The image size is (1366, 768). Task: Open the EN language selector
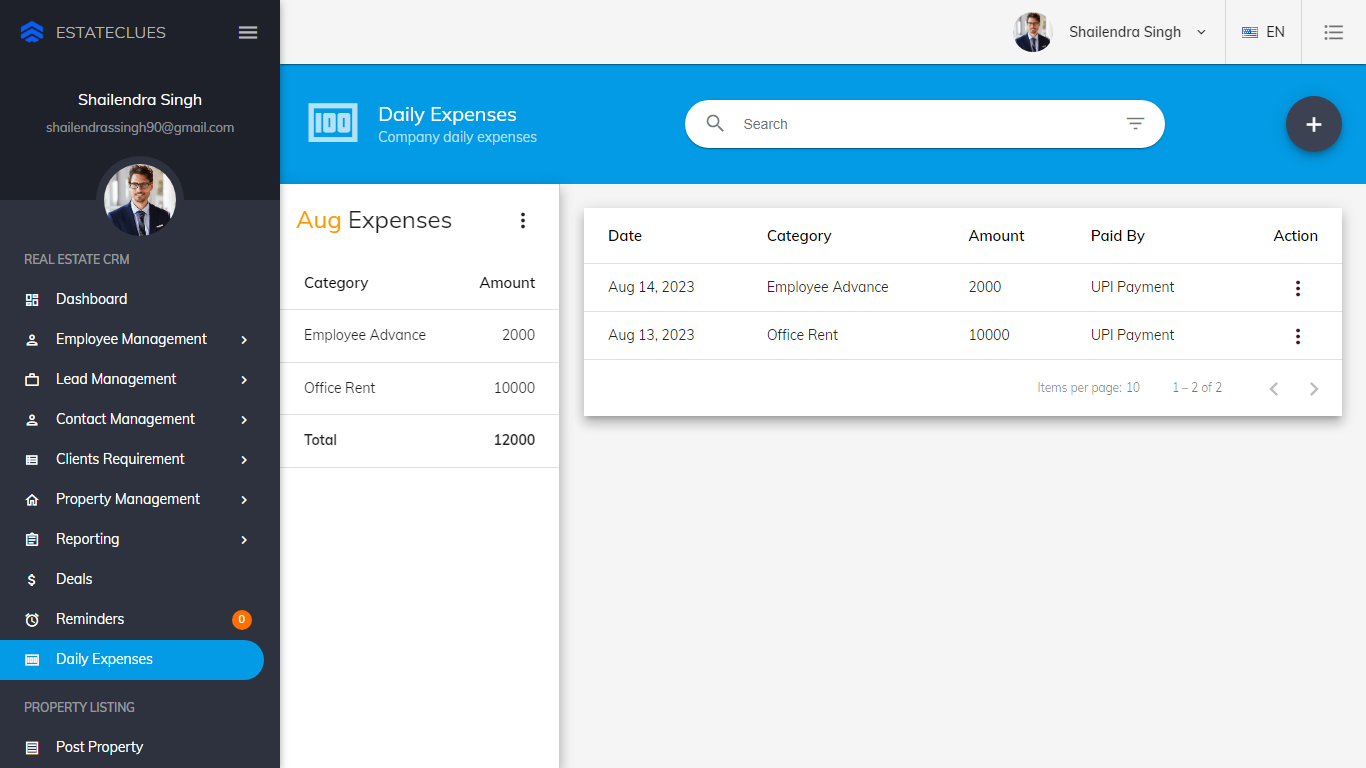click(1263, 32)
